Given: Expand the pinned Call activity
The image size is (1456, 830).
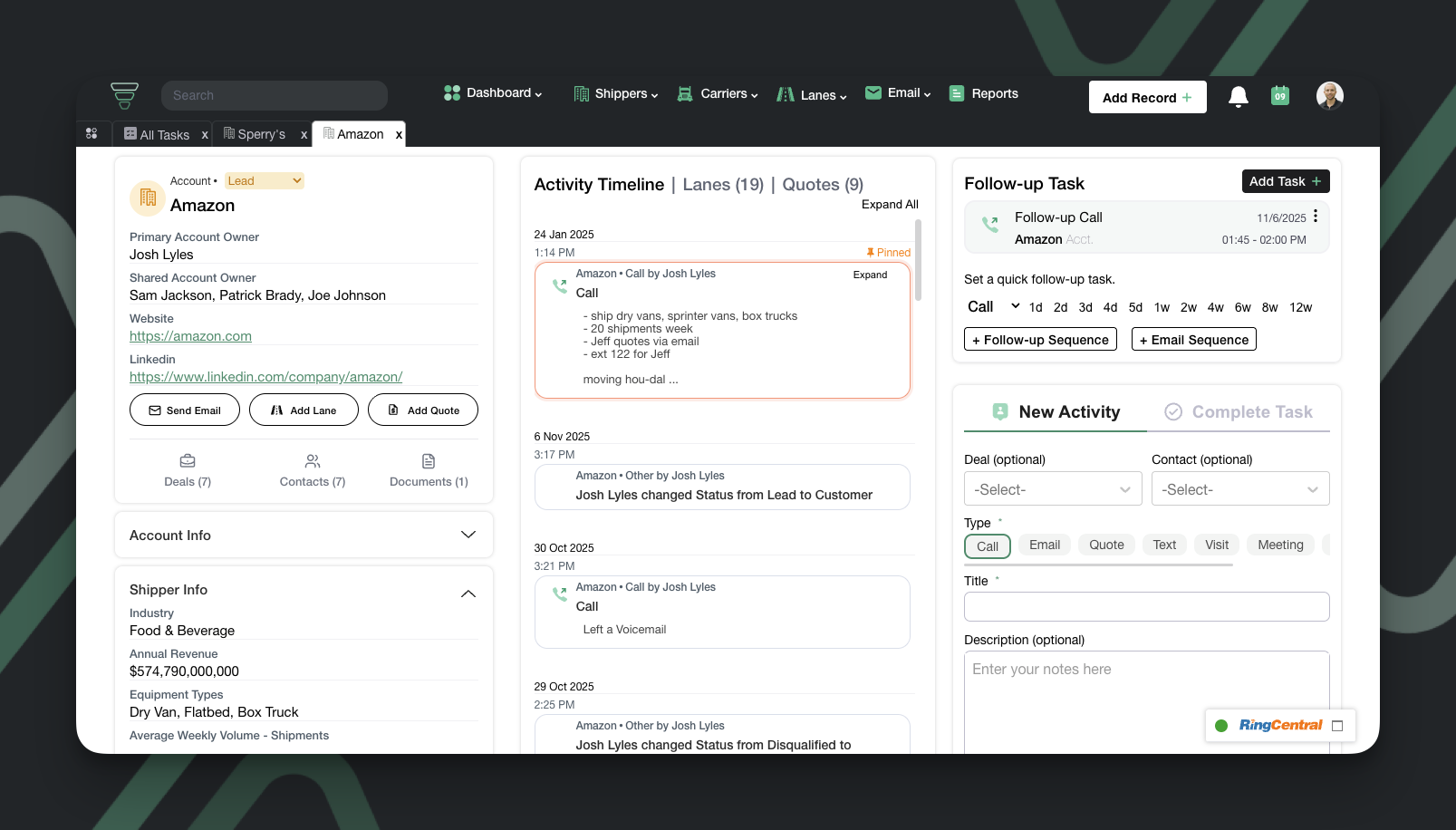Looking at the screenshot, I should (x=870, y=275).
